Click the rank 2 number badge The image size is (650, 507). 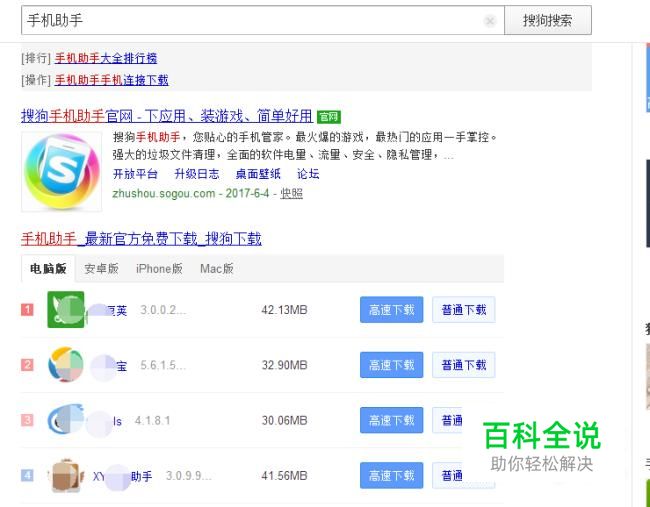(x=27, y=365)
